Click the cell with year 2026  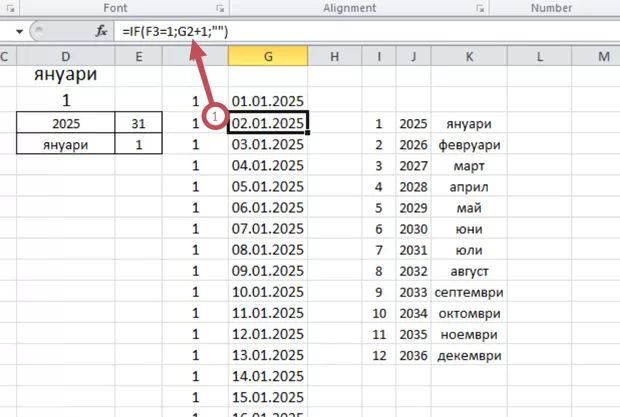(414, 145)
